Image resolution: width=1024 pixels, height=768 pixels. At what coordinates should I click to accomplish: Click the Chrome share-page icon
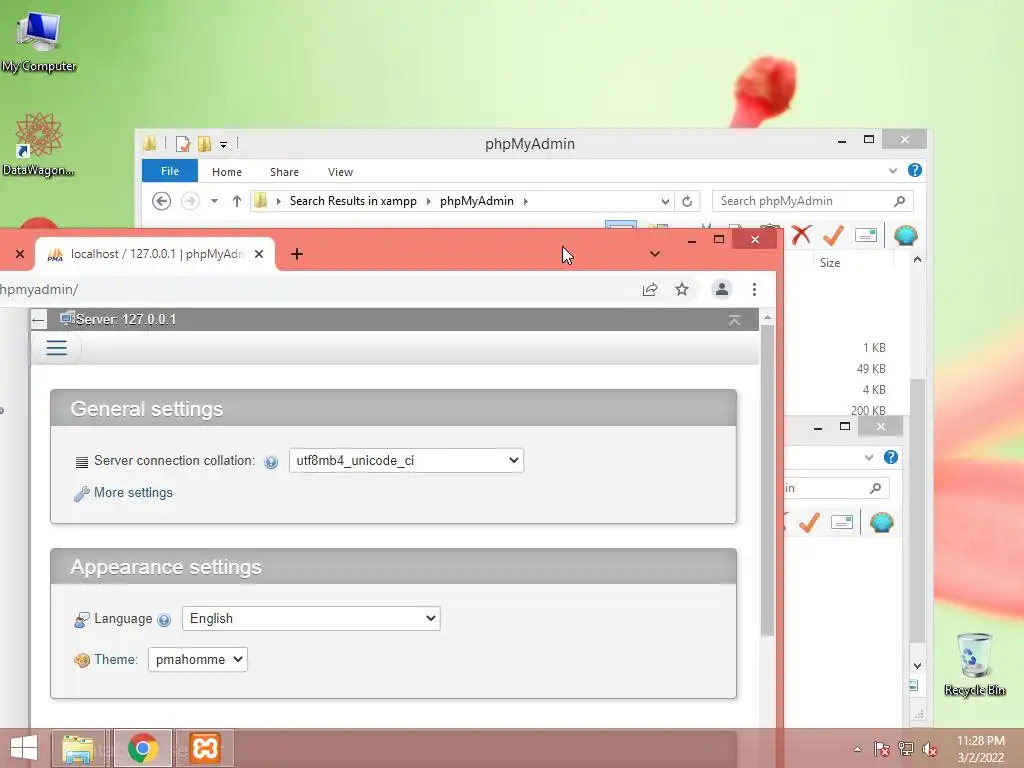click(650, 289)
